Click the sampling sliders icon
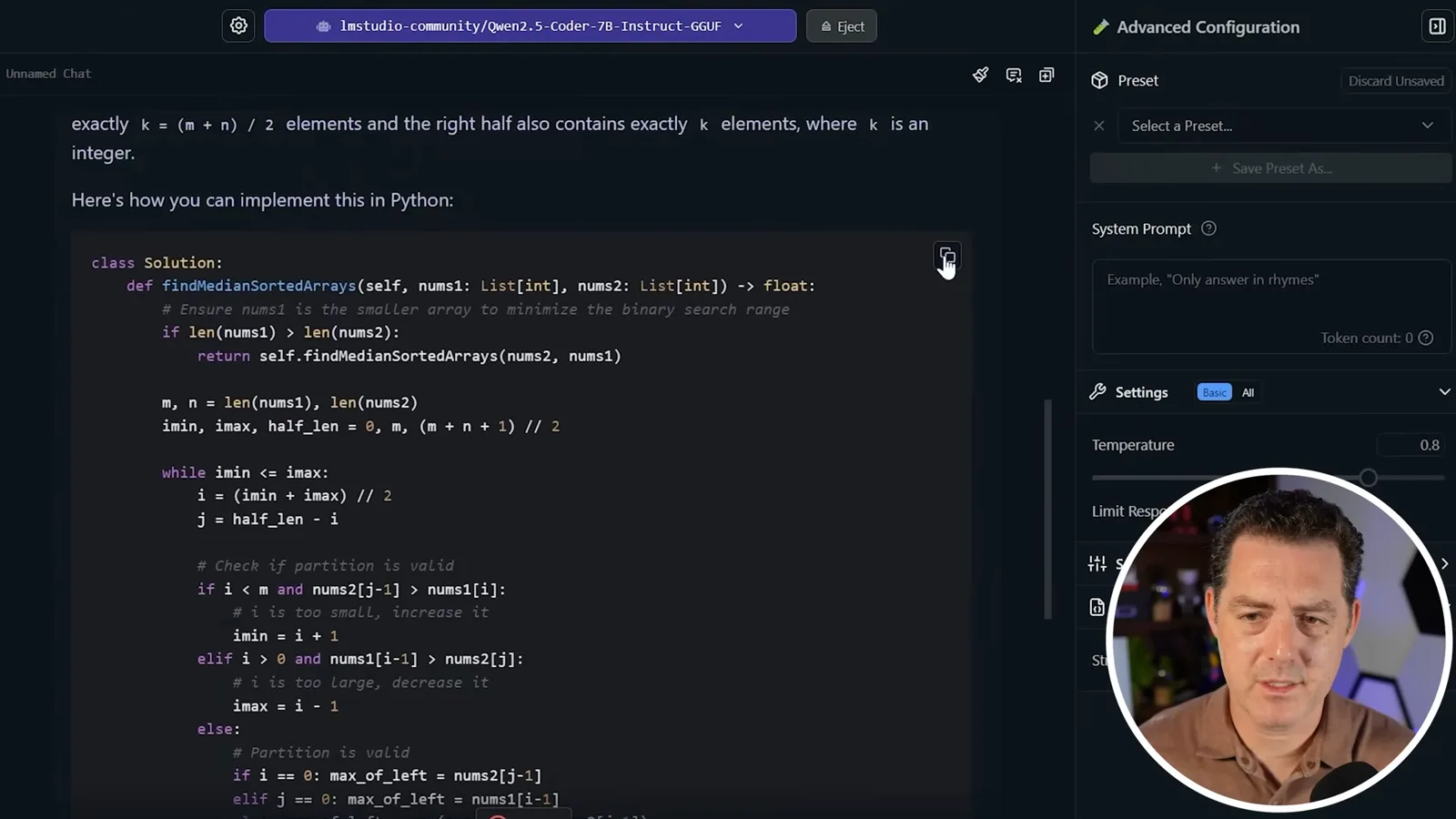 [1097, 563]
